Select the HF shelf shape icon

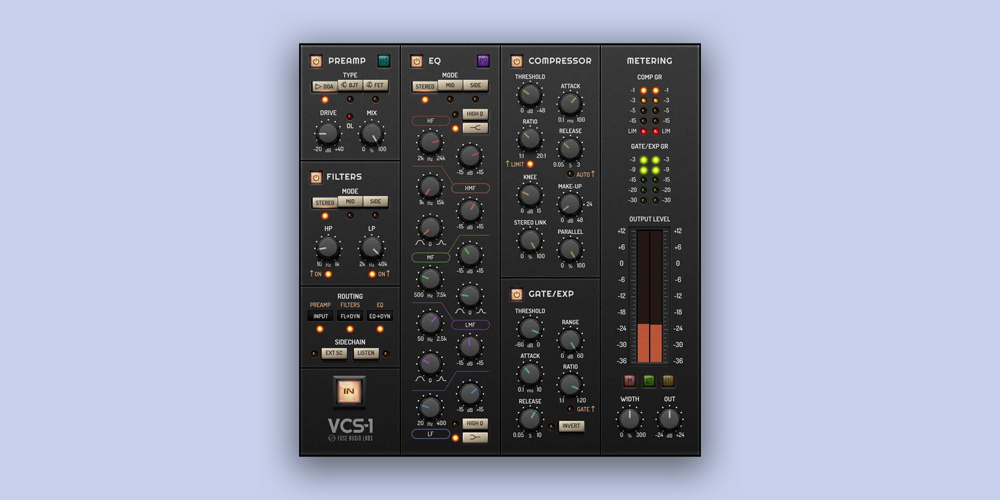[475, 128]
